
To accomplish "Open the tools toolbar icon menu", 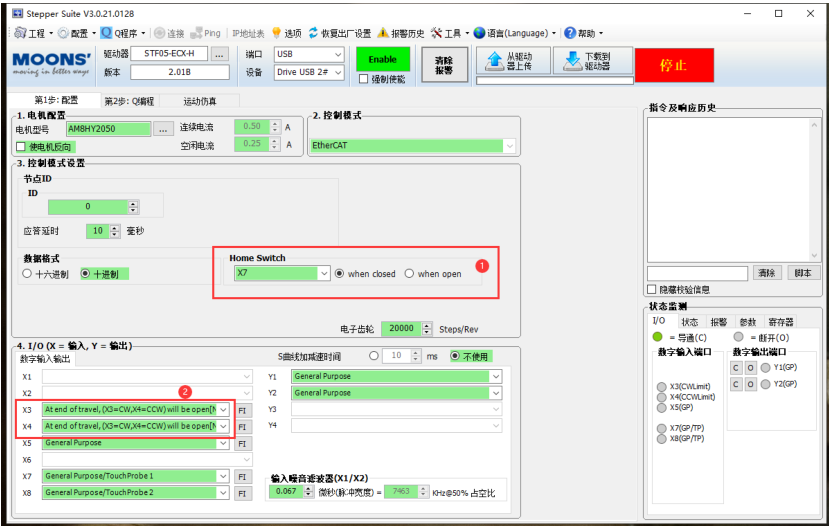I will (x=436, y=33).
